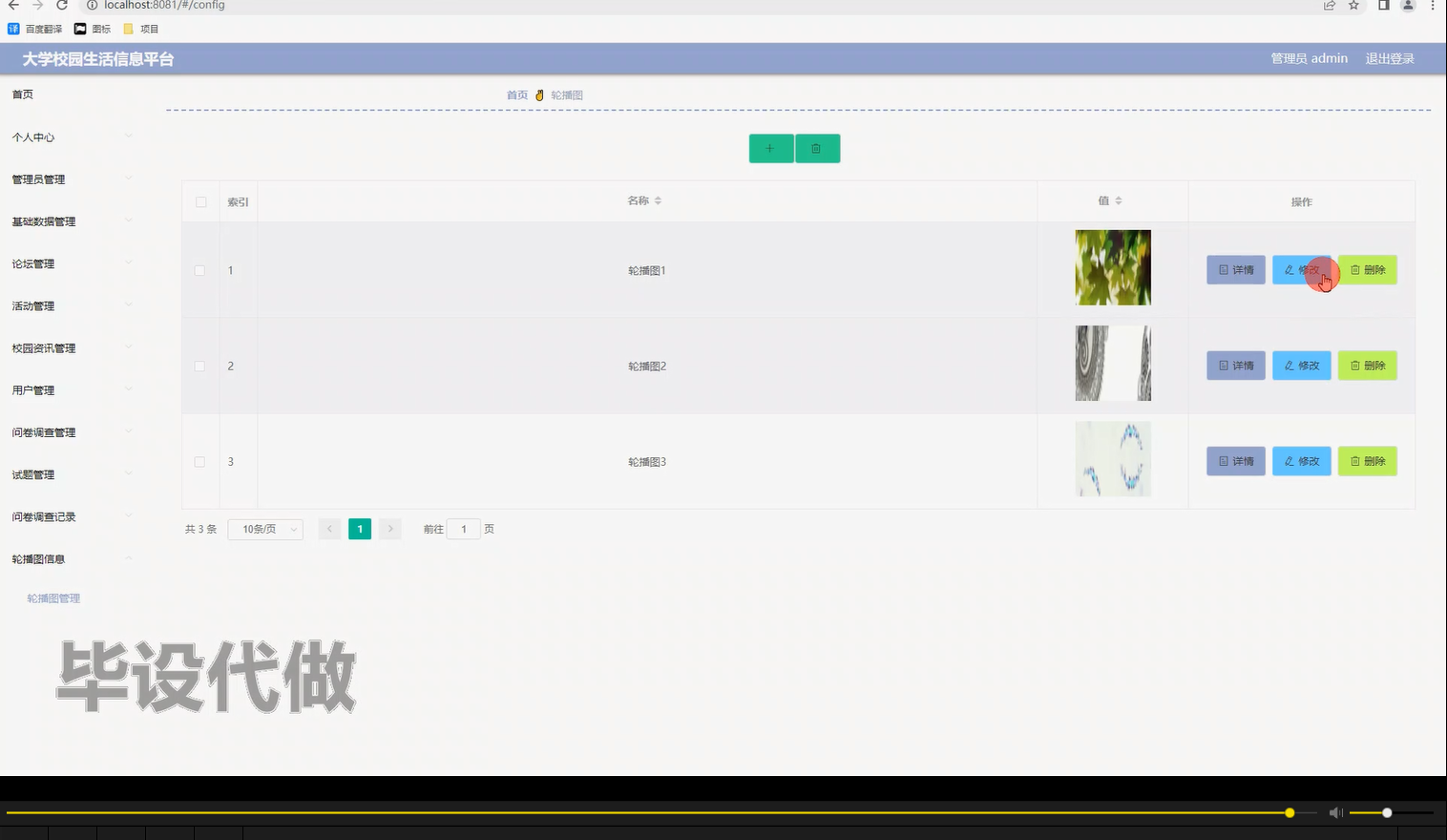Click the 轮播图3 thumbnail image
The height and width of the screenshot is (840, 1447).
[1113, 458]
